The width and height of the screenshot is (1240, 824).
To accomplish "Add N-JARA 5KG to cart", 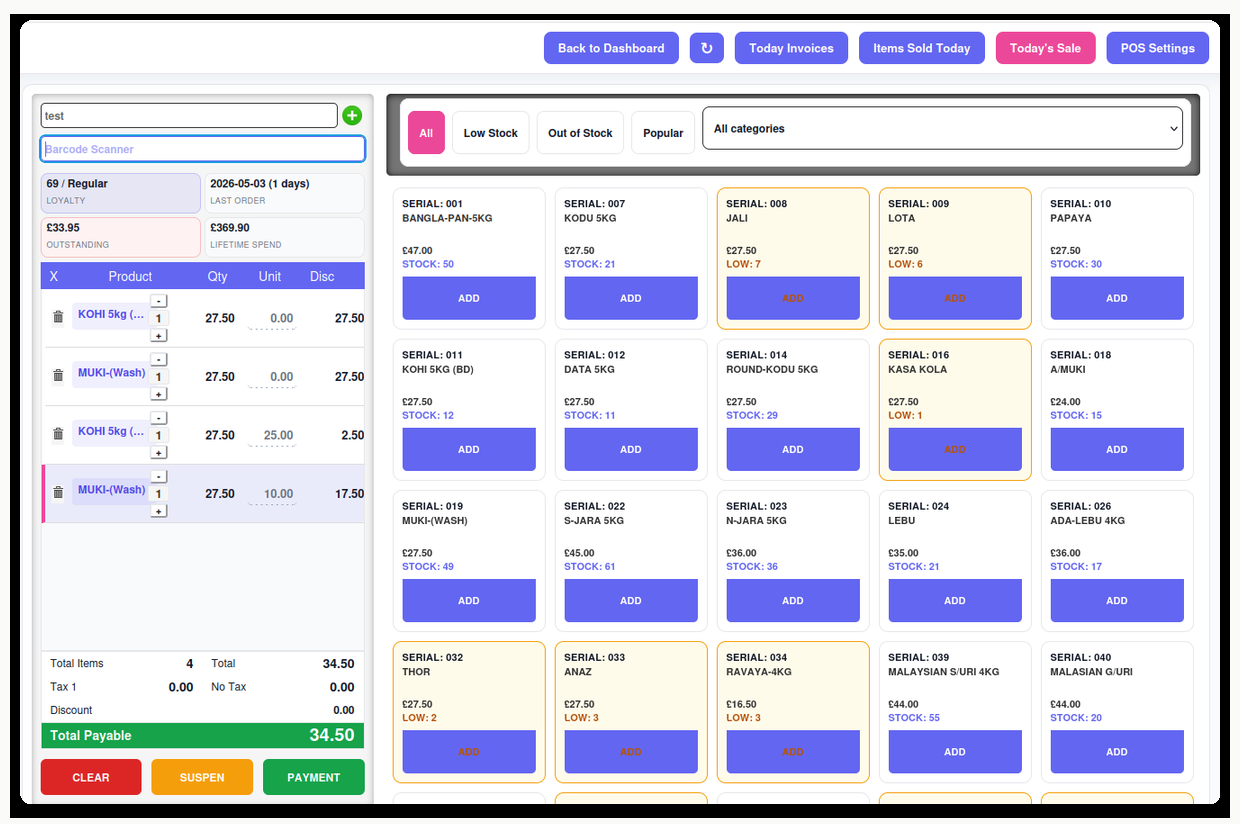I will pyautogui.click(x=793, y=600).
